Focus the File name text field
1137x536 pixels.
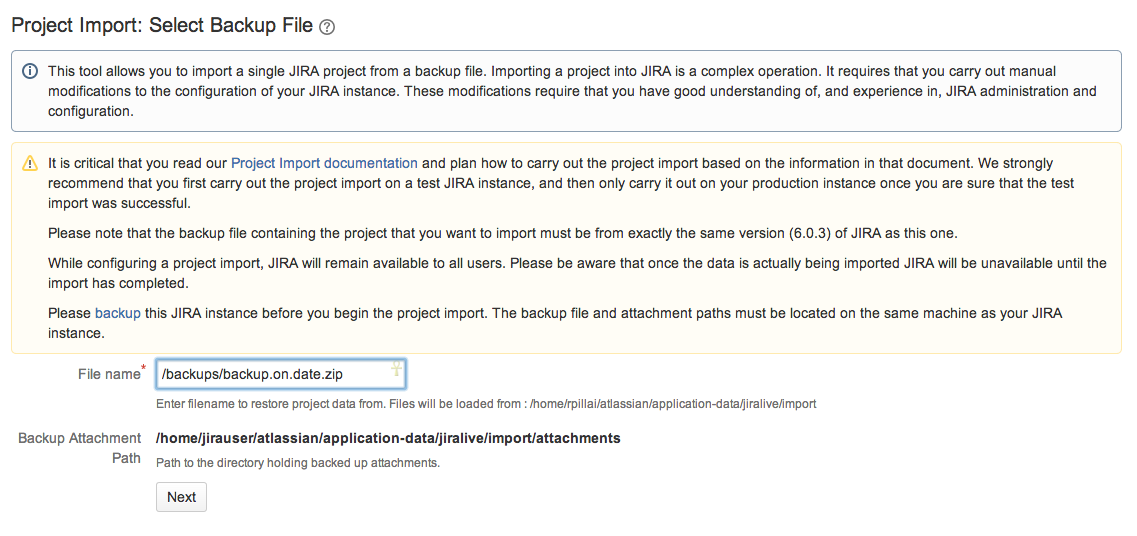[x=270, y=374]
